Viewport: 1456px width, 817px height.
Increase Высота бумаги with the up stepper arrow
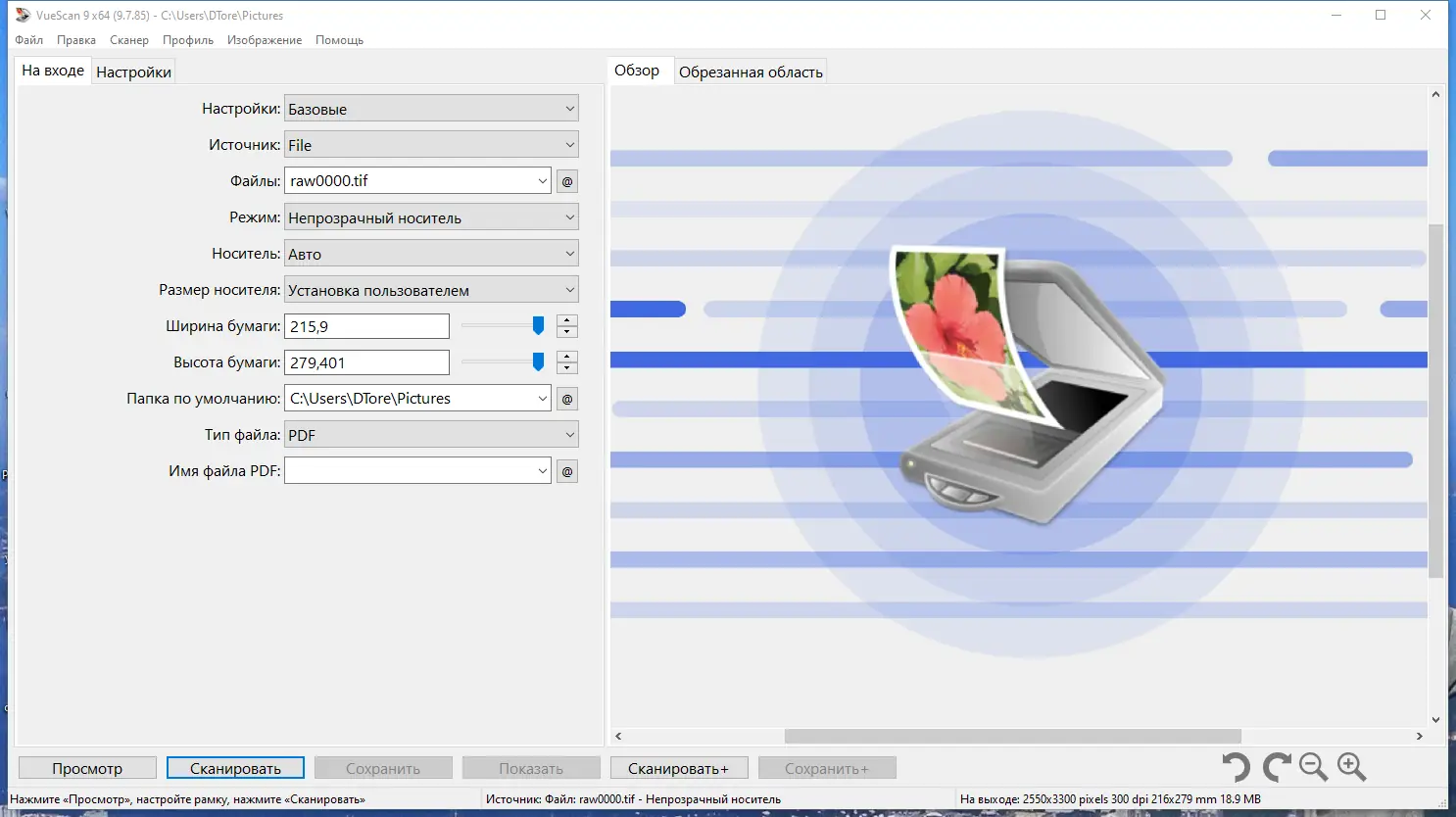coord(566,357)
